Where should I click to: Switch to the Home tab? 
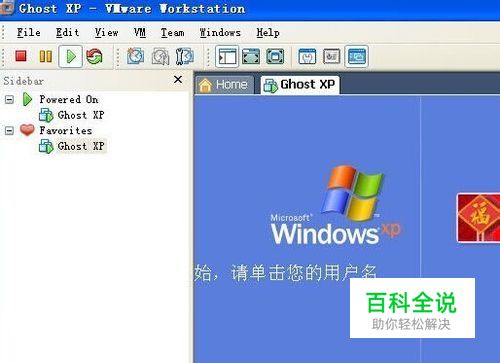tap(224, 85)
